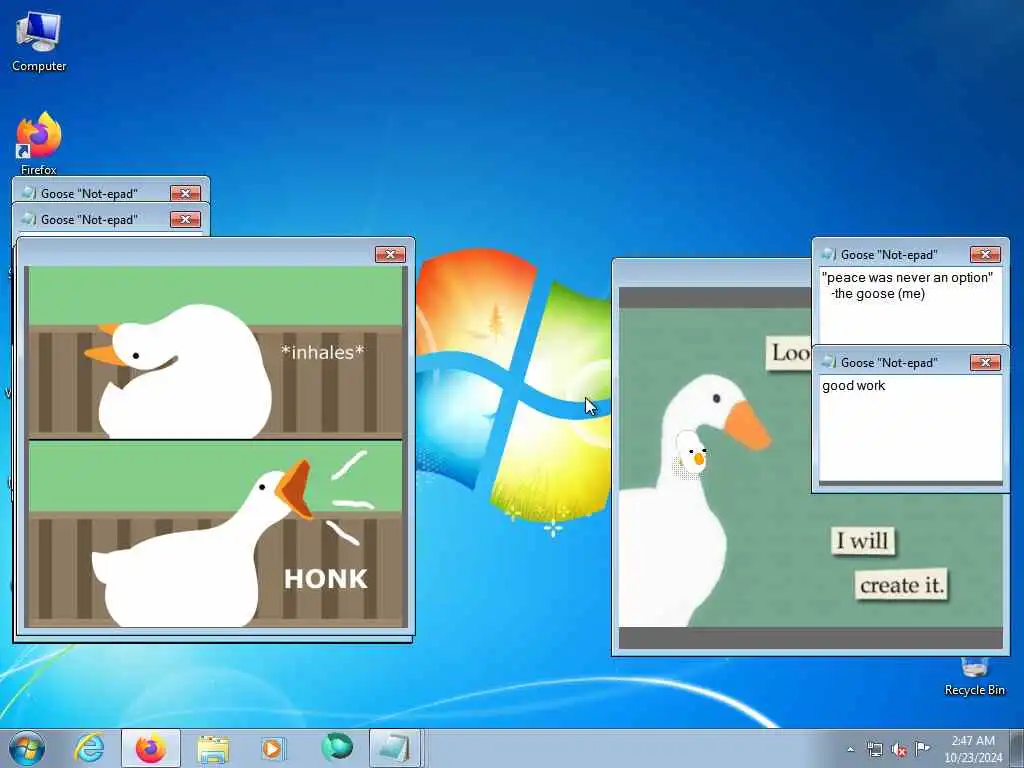Select the notepad-style goose taskbar button
This screenshot has width=1024, height=768.
[394, 748]
